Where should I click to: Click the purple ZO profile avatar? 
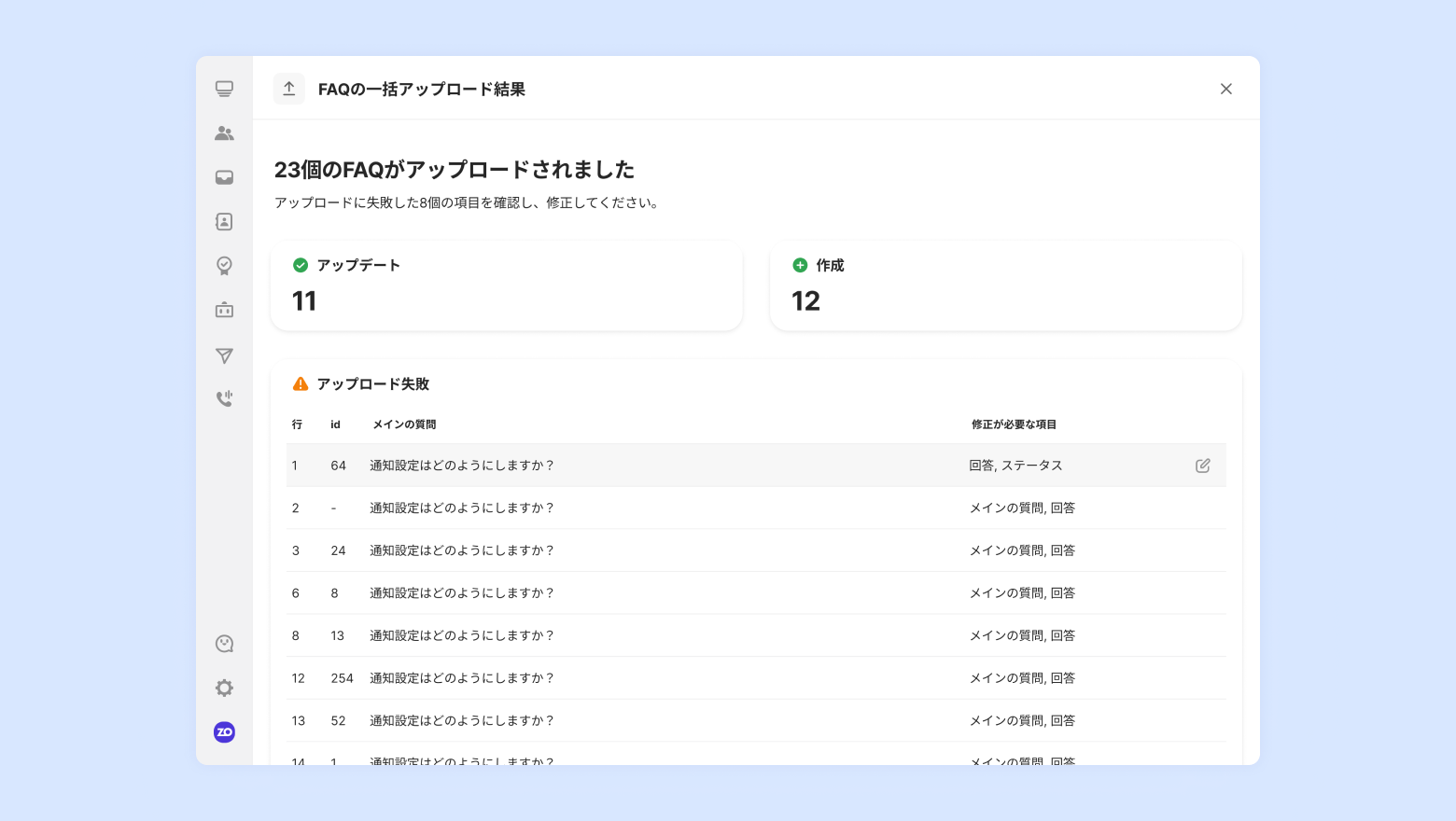click(224, 732)
